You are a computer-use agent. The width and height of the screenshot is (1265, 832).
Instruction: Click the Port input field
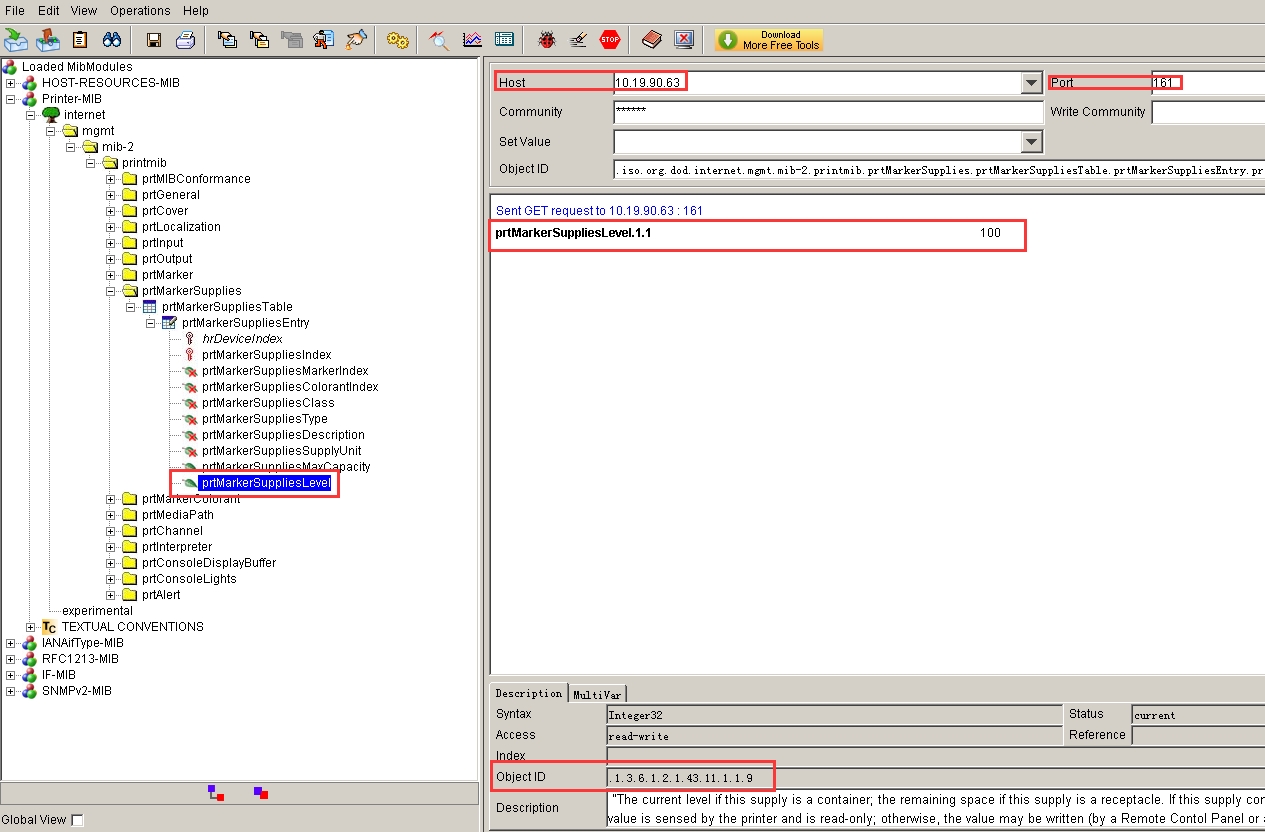click(1208, 83)
